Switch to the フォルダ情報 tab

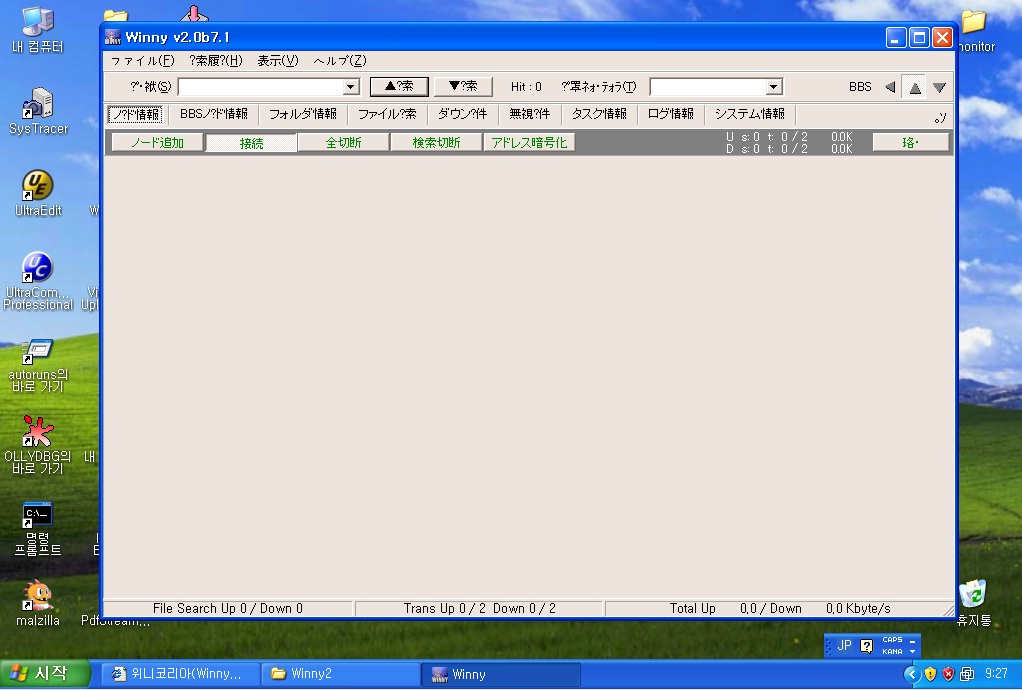(302, 114)
